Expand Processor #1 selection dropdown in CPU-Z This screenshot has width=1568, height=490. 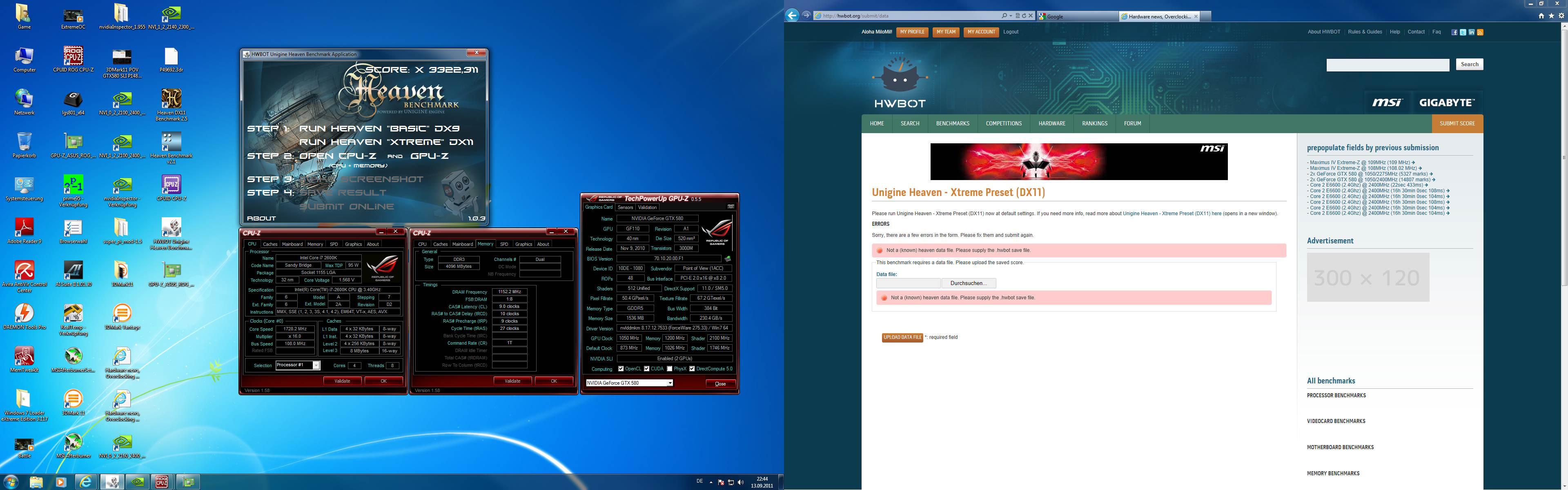click(x=316, y=365)
